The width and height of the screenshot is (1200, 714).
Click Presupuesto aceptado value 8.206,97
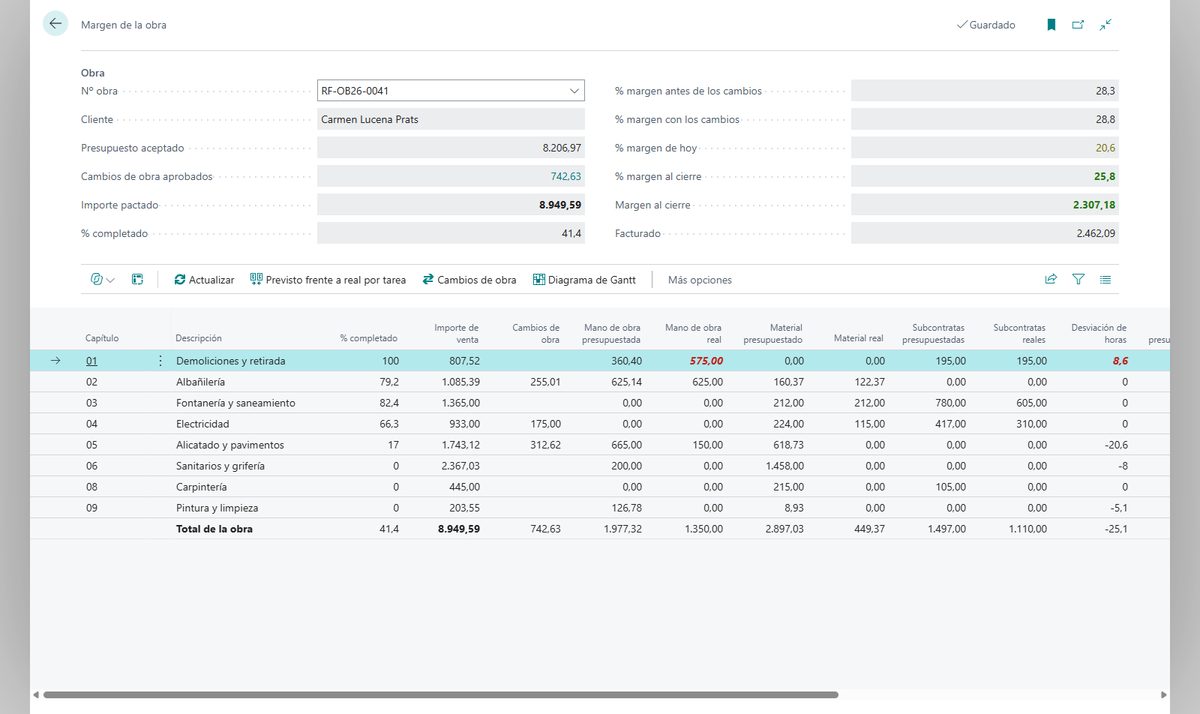pos(562,148)
